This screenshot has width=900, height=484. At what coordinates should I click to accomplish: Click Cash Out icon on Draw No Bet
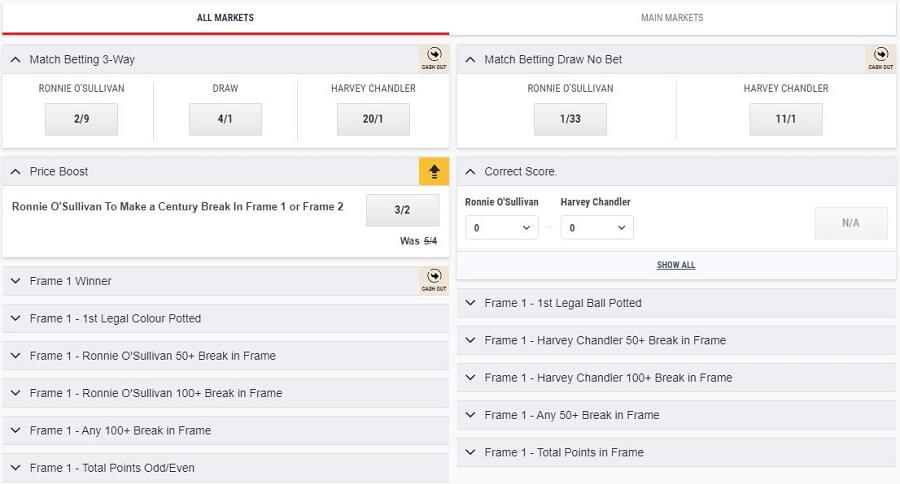click(880, 59)
